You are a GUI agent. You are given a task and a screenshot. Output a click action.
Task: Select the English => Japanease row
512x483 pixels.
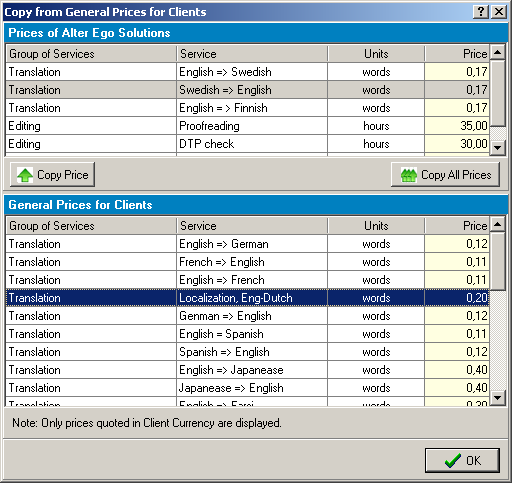[247, 370]
